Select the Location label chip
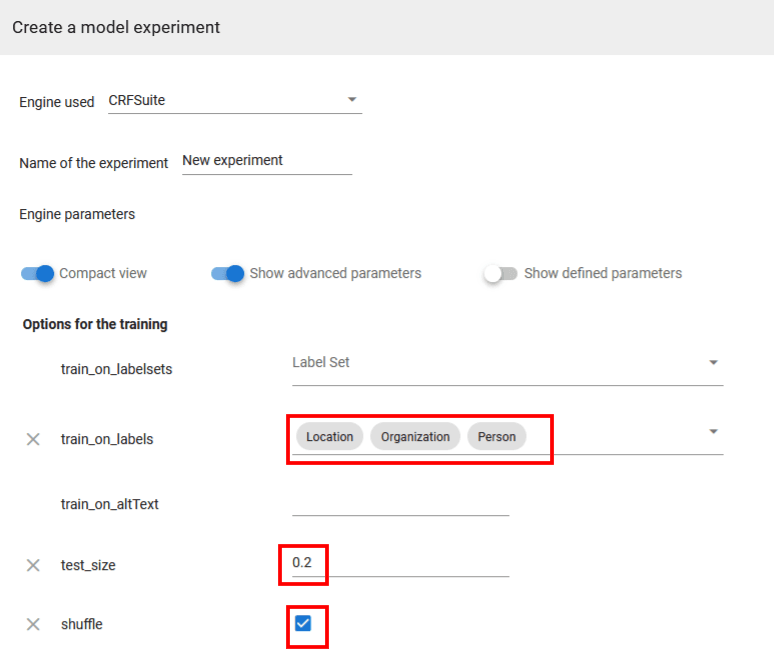 click(329, 437)
